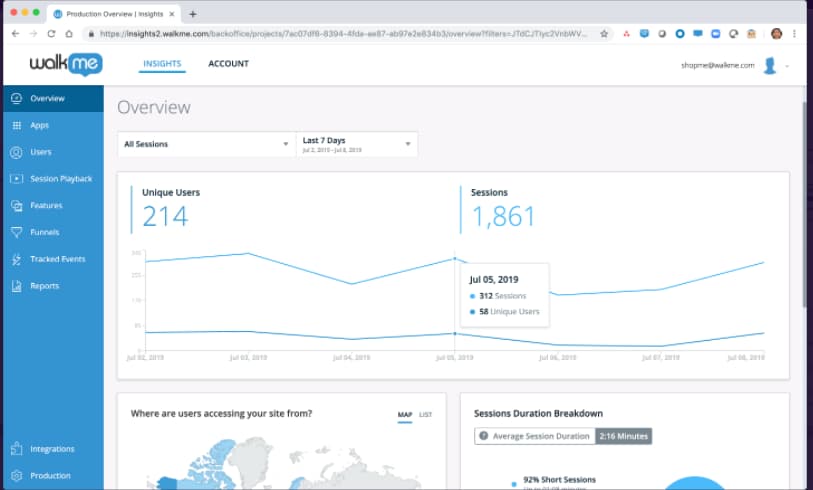Image resolution: width=813 pixels, height=490 pixels.
Task: Open the Overview sidebar icon
Action: click(x=17, y=98)
